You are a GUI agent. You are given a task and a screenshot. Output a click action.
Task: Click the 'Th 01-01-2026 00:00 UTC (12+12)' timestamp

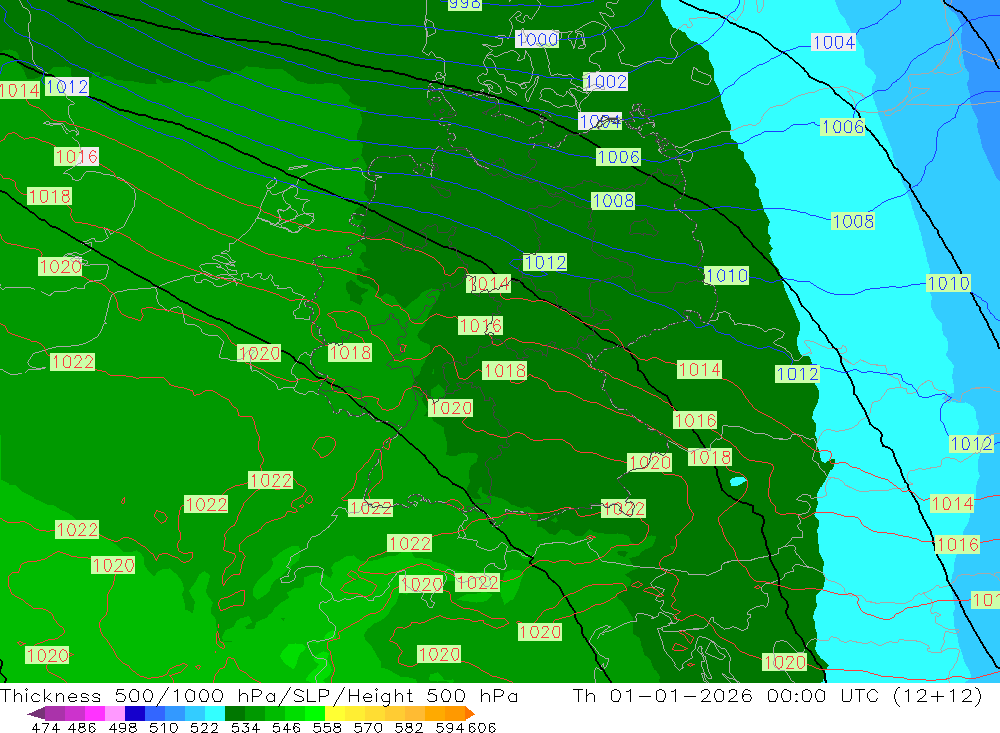[x=777, y=695]
